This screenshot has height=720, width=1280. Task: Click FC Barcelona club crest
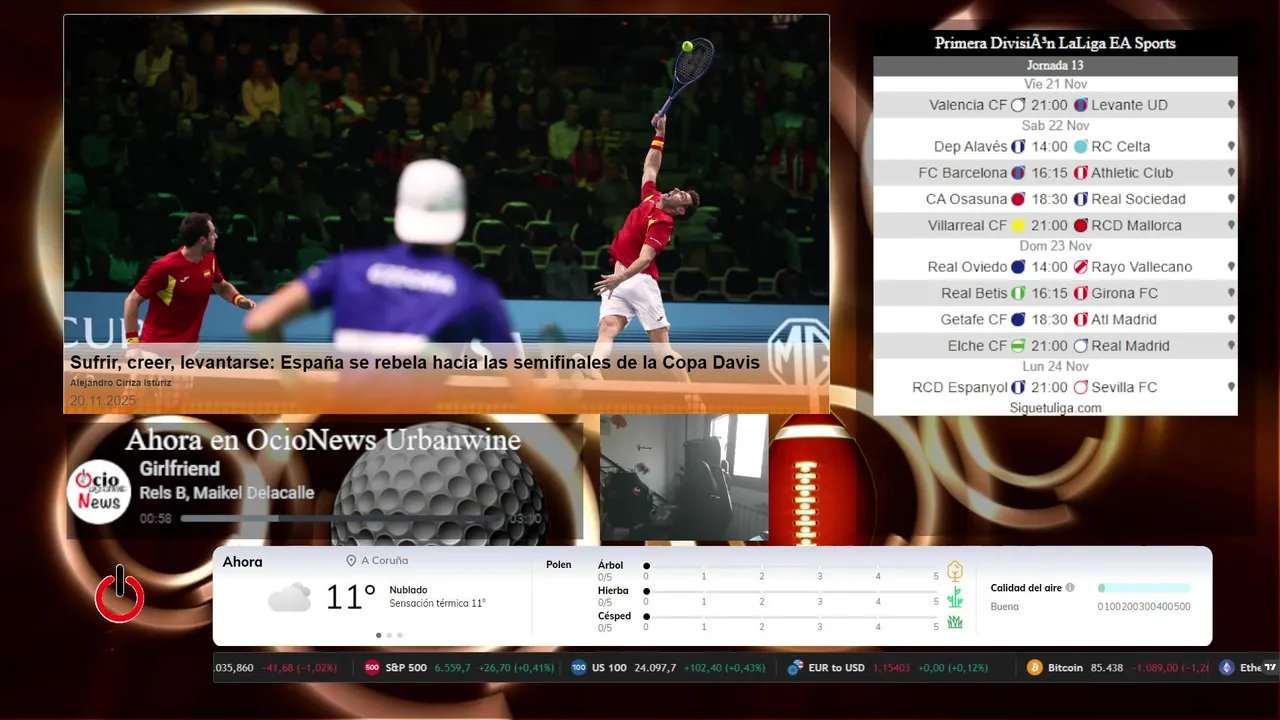[x=1018, y=173]
